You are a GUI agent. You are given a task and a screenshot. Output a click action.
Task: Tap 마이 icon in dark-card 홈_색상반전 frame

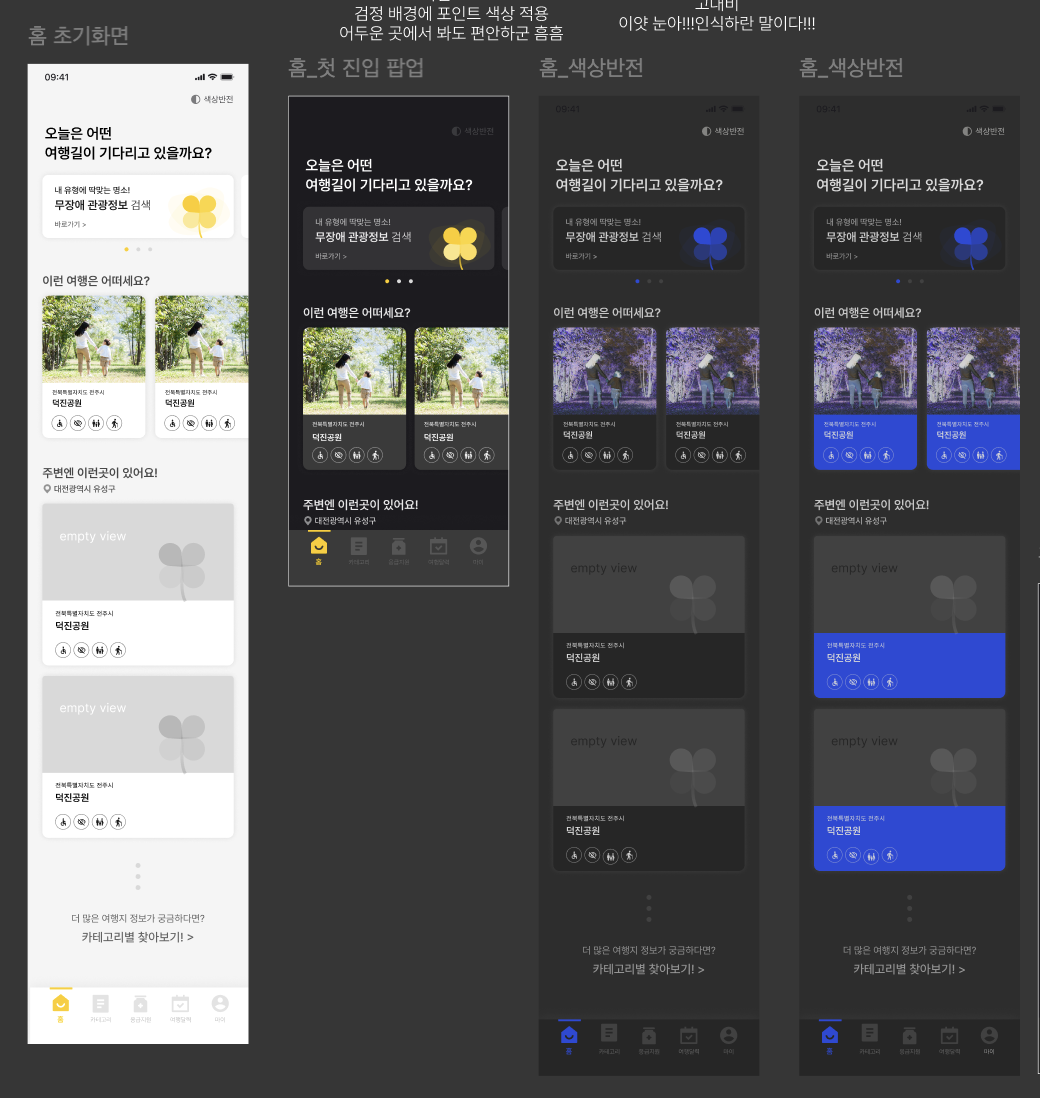click(728, 1034)
